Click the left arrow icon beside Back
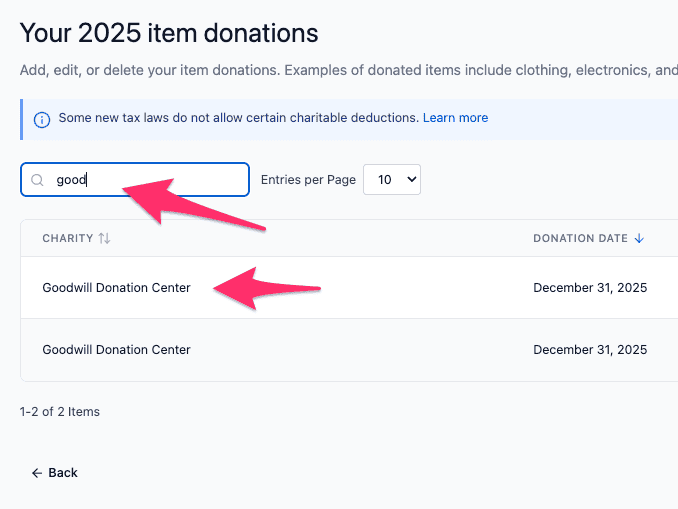The image size is (678, 509). point(37,473)
